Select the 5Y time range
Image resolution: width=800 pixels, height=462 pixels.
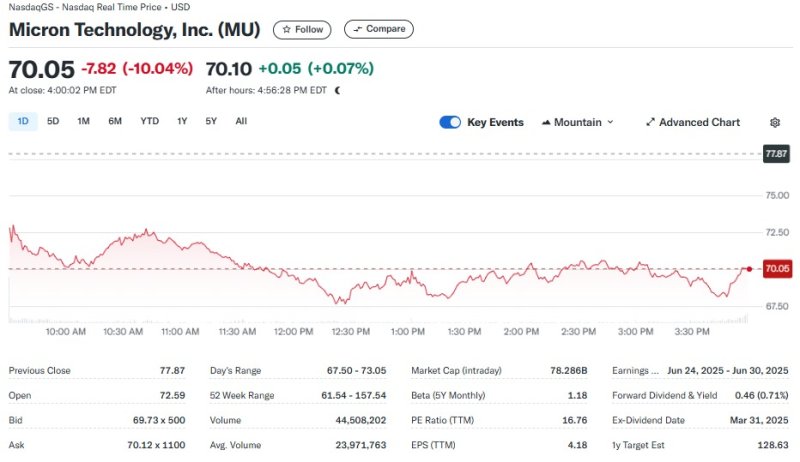211,121
